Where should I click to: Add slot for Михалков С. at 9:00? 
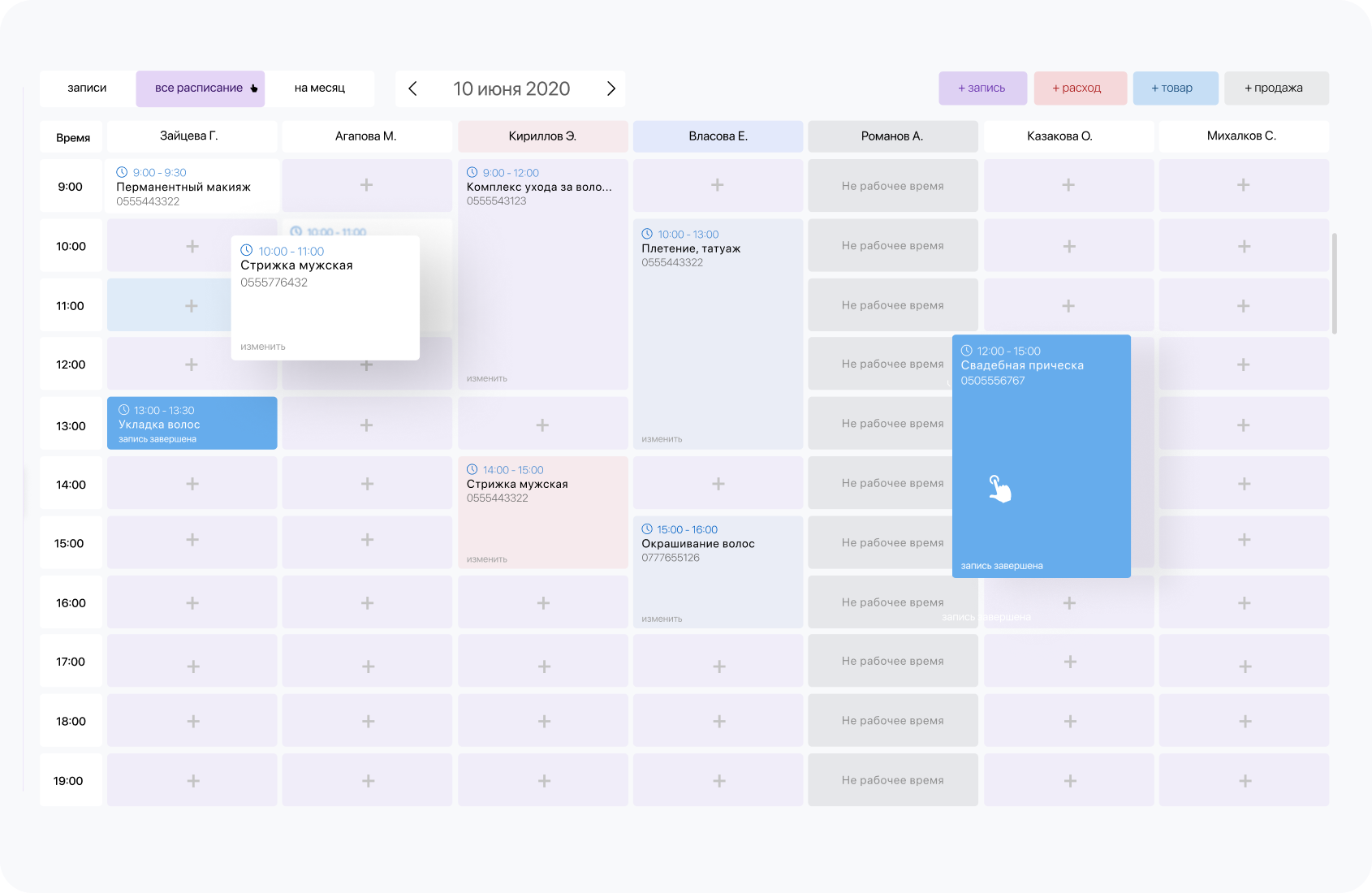pyautogui.click(x=1243, y=185)
